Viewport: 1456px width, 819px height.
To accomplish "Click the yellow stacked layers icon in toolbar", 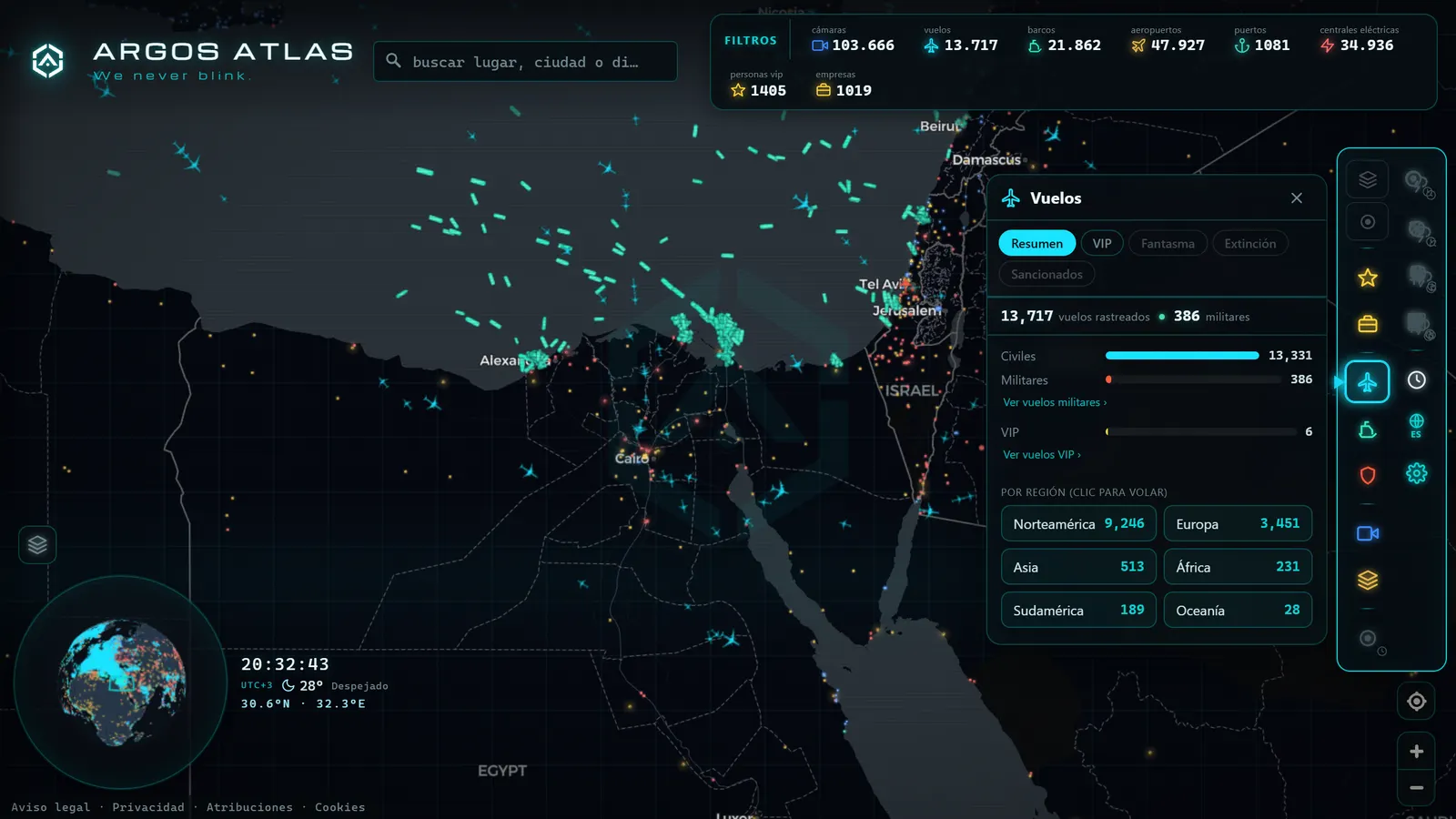I will click(x=1367, y=580).
